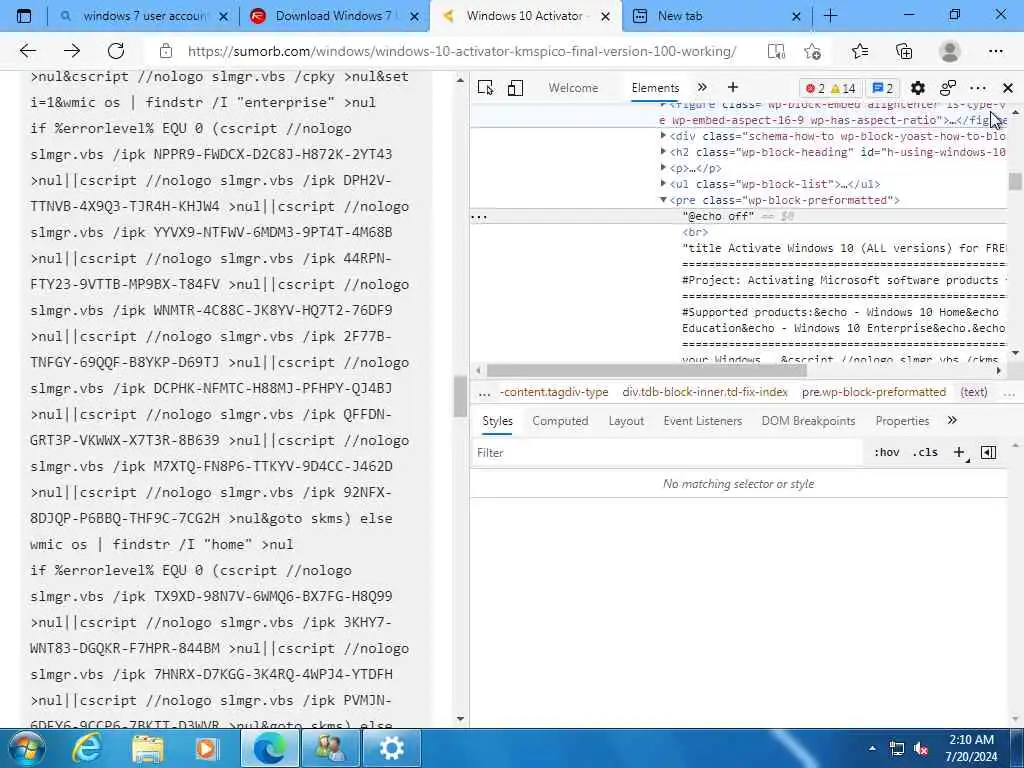Add a new tool with plus icon
This screenshot has height=768, width=1024.
pyautogui.click(x=733, y=88)
